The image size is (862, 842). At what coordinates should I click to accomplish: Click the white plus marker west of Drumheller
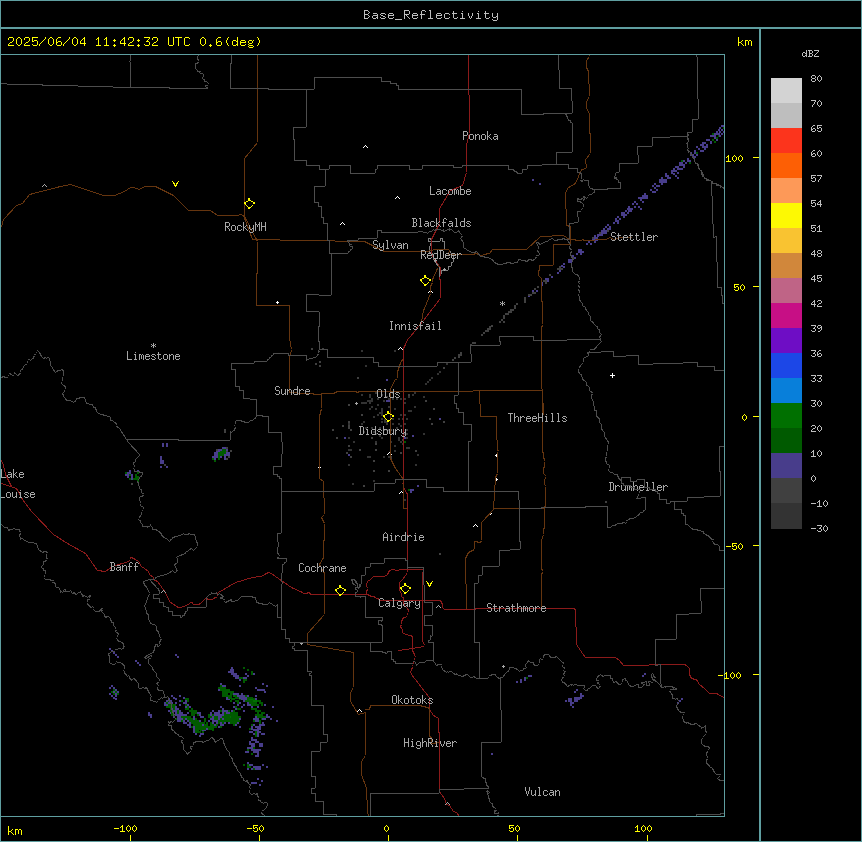tap(612, 375)
